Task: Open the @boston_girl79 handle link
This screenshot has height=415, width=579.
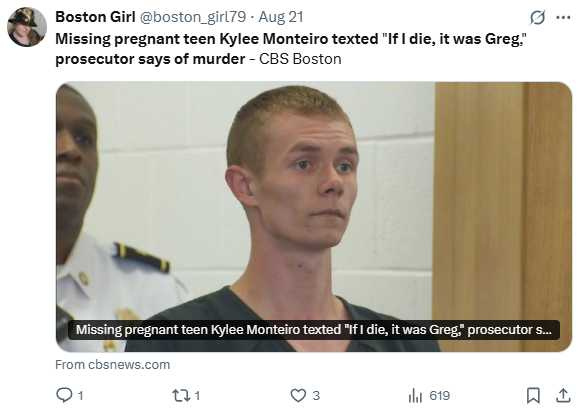Action: coord(192,17)
